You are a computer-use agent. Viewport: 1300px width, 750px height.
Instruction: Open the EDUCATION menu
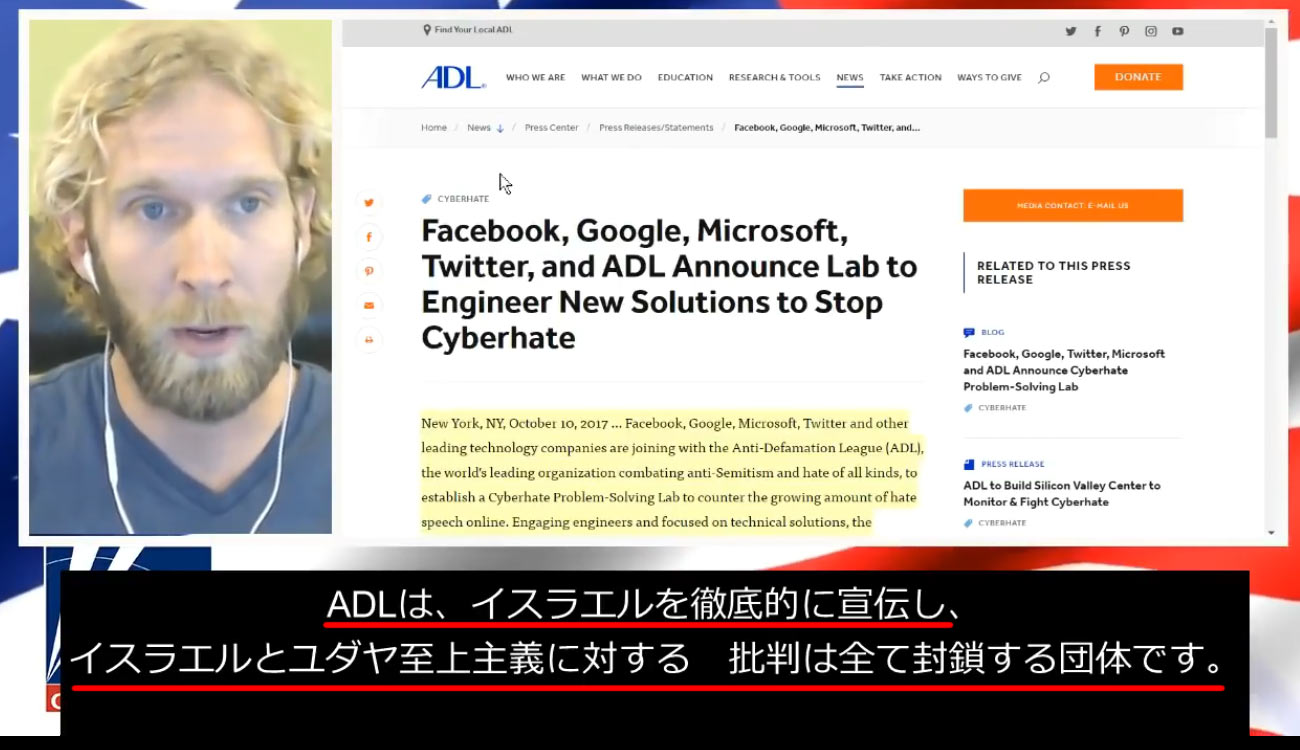pyautogui.click(x=685, y=77)
